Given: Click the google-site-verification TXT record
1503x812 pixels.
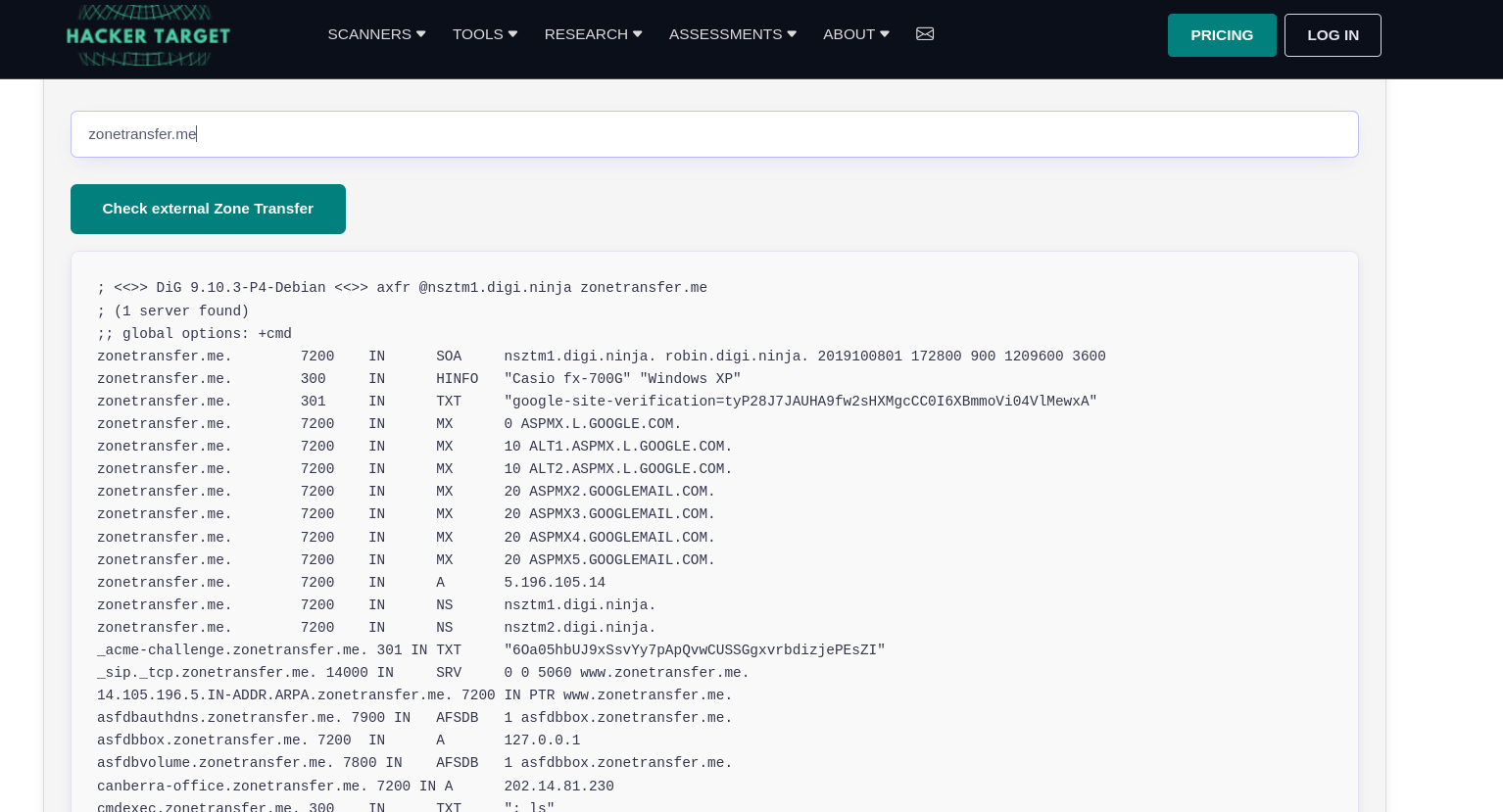Looking at the screenshot, I should 800,402.
